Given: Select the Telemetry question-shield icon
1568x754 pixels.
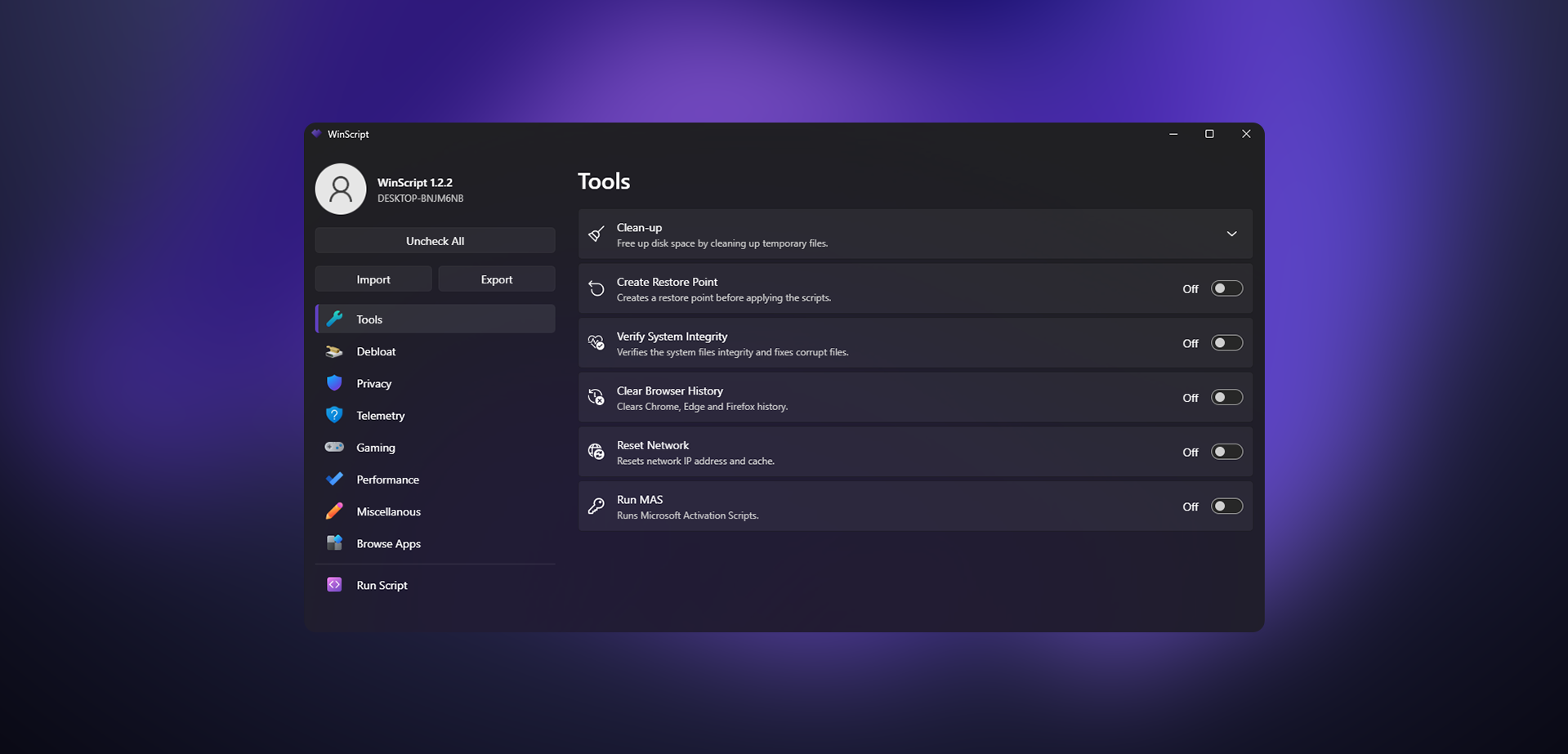Looking at the screenshot, I should (x=334, y=415).
